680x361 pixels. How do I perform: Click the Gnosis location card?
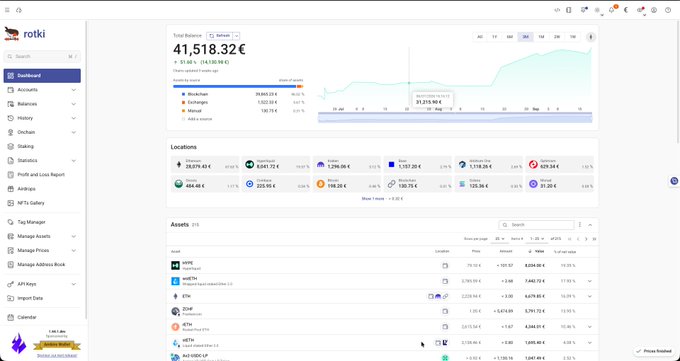coord(205,184)
